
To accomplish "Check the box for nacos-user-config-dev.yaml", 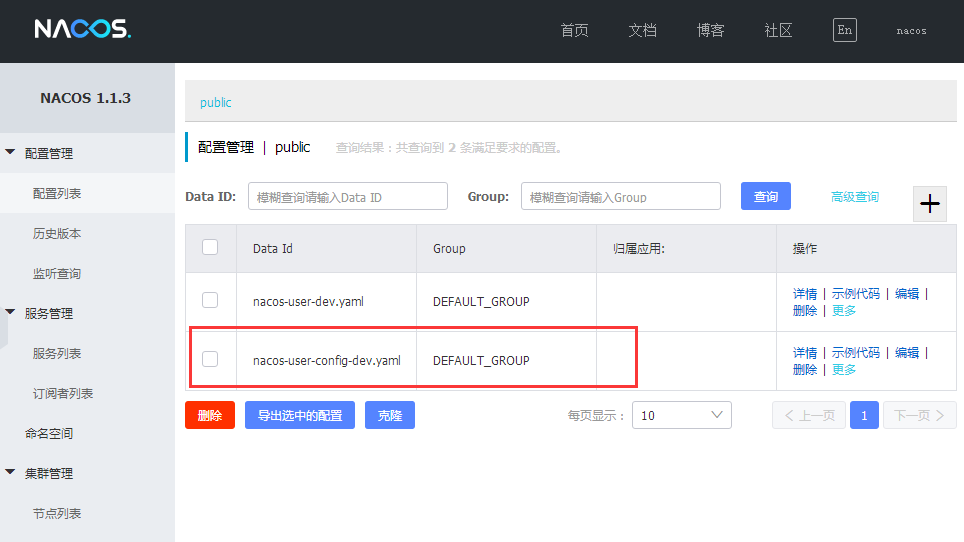I will point(210,359).
